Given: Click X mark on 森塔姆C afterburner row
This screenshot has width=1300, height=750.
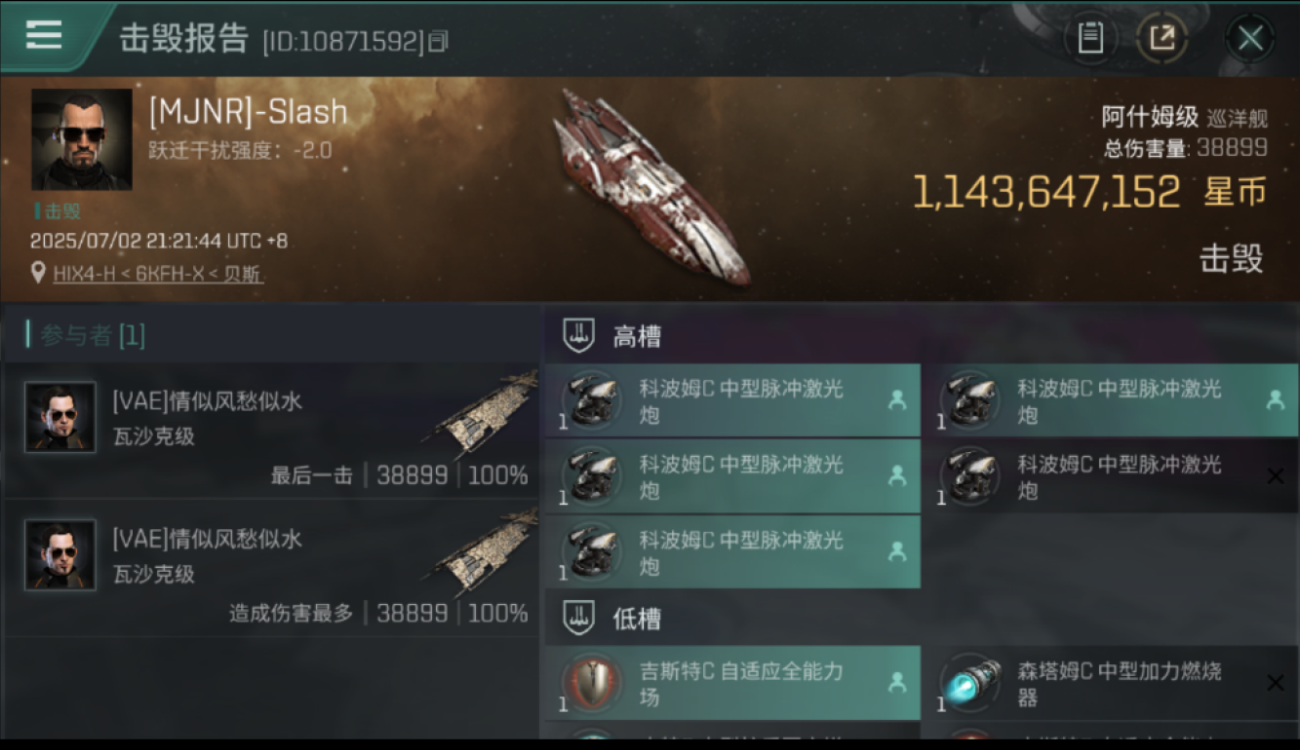Looking at the screenshot, I should [x=1275, y=683].
